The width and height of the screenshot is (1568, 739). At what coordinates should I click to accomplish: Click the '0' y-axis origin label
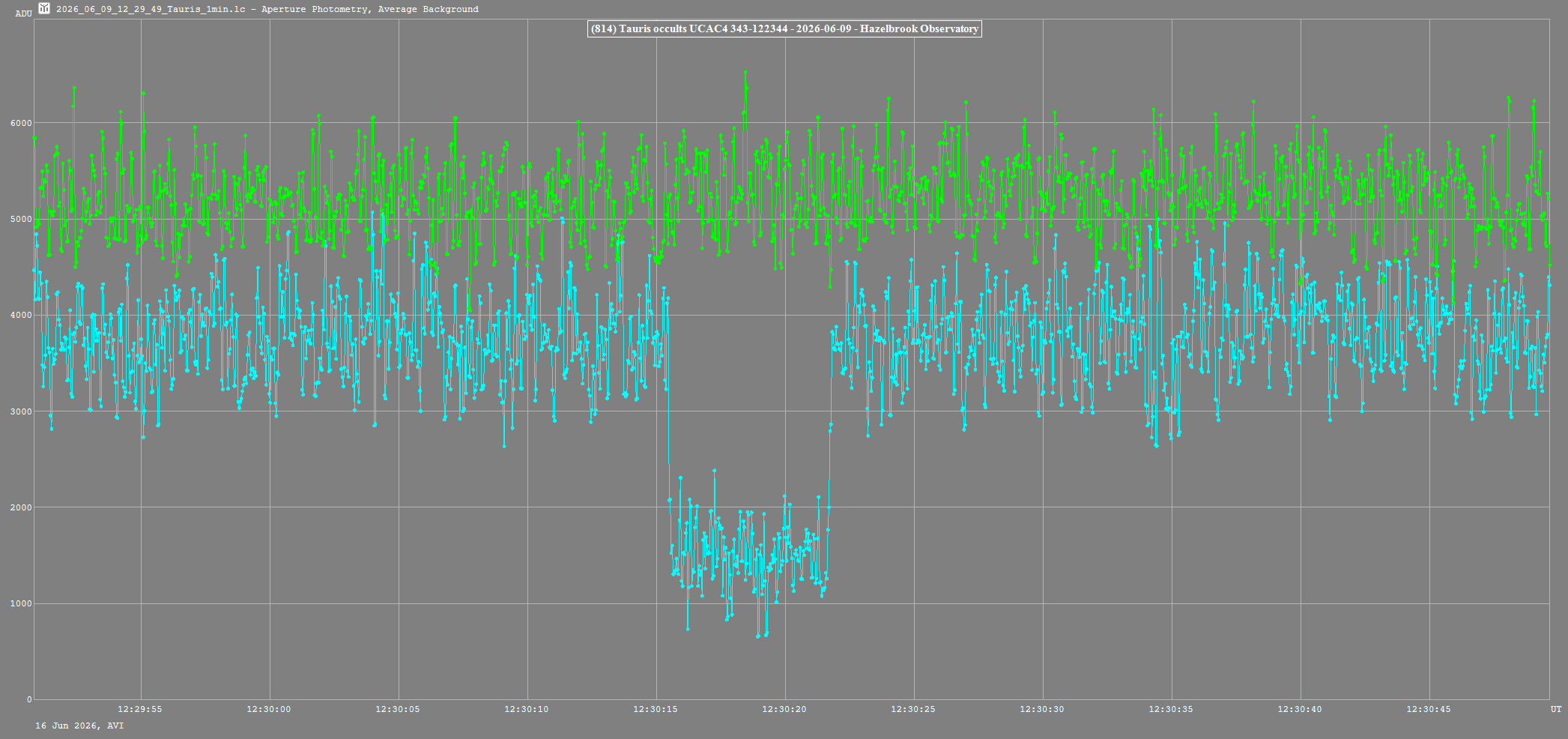pos(29,700)
